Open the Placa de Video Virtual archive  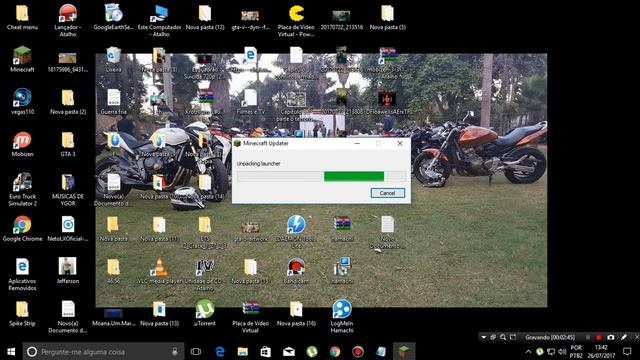[250, 317]
